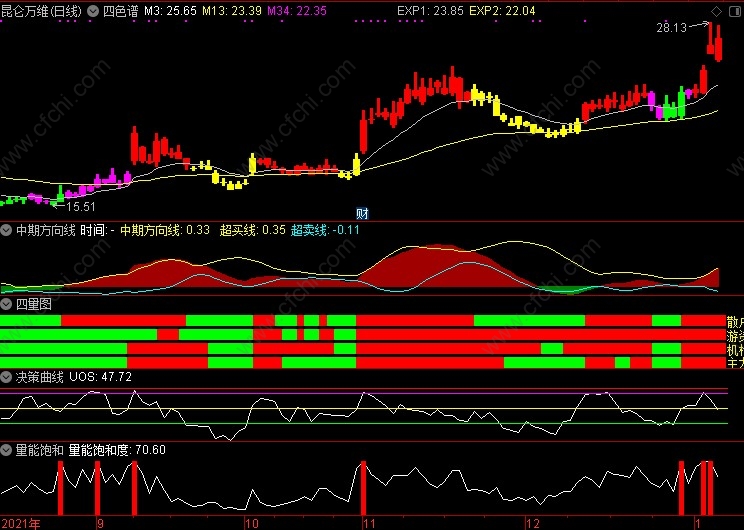Collapse the 四量图 indicator panel arrow
The image size is (744, 530).
click(7, 304)
